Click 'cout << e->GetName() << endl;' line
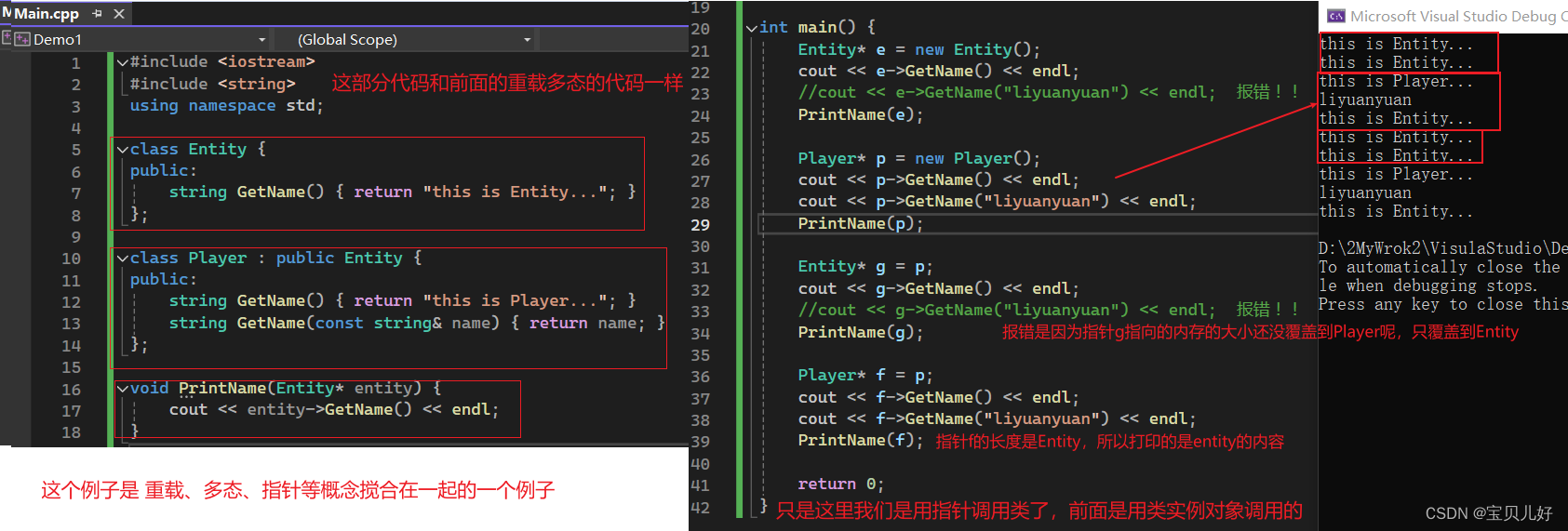This screenshot has height=531, width=1568. pyautogui.click(x=939, y=71)
